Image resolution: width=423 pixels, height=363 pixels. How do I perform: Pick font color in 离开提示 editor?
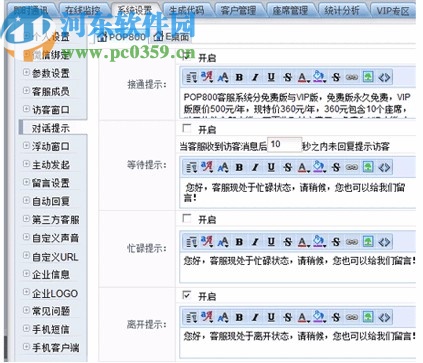(x=303, y=317)
